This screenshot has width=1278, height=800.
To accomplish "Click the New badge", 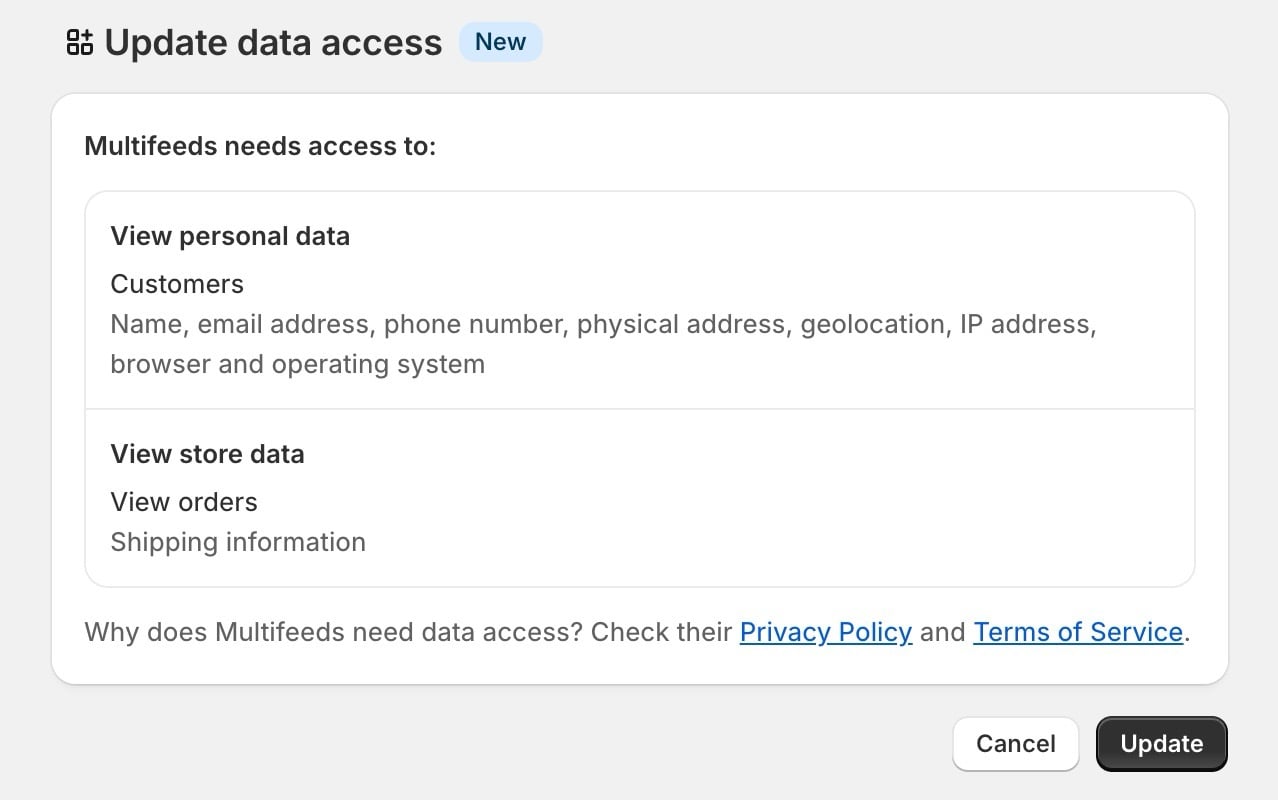I will (500, 42).
